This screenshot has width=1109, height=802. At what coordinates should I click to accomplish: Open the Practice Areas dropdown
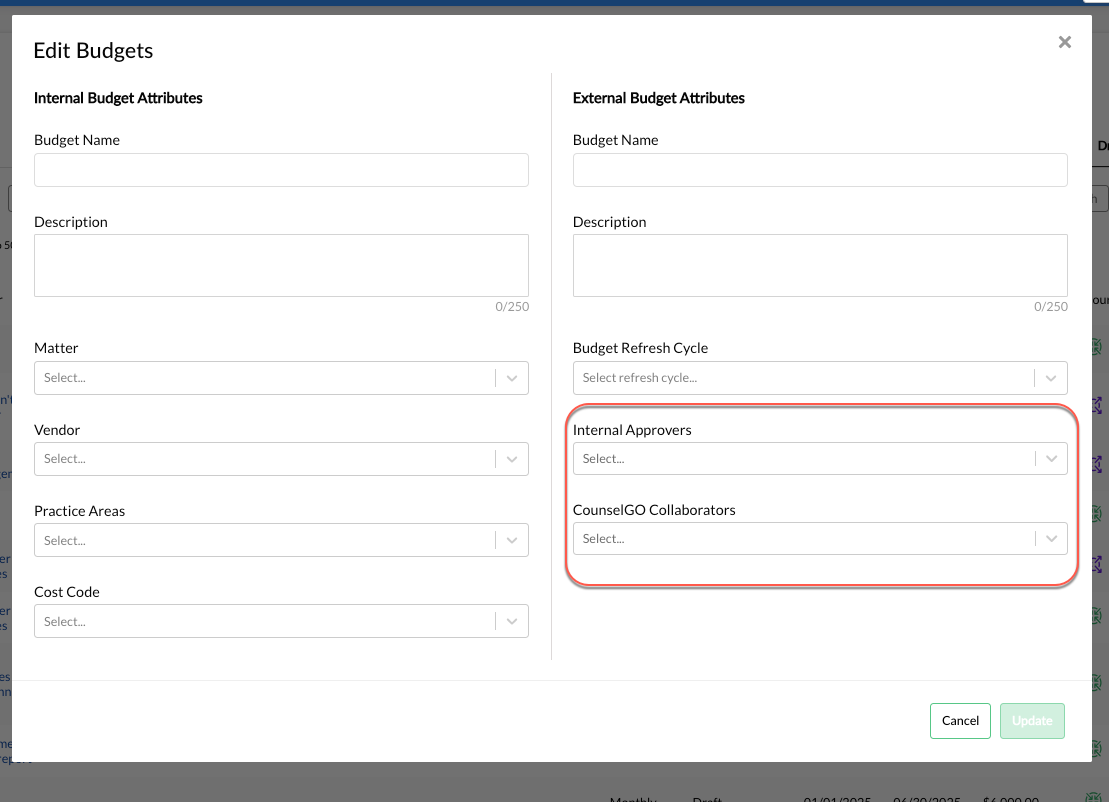click(x=281, y=540)
